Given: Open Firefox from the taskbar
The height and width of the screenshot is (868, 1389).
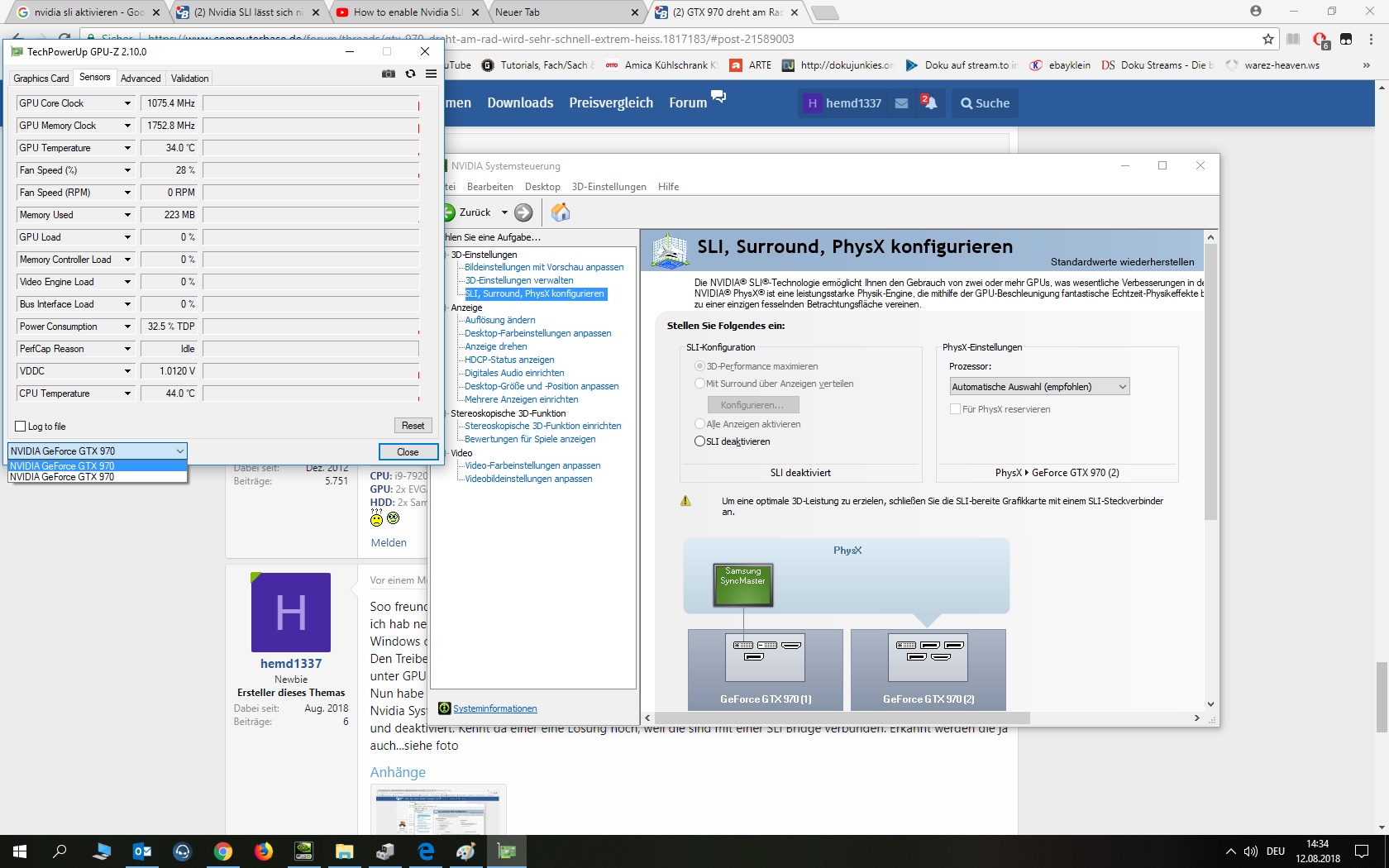Looking at the screenshot, I should (263, 851).
